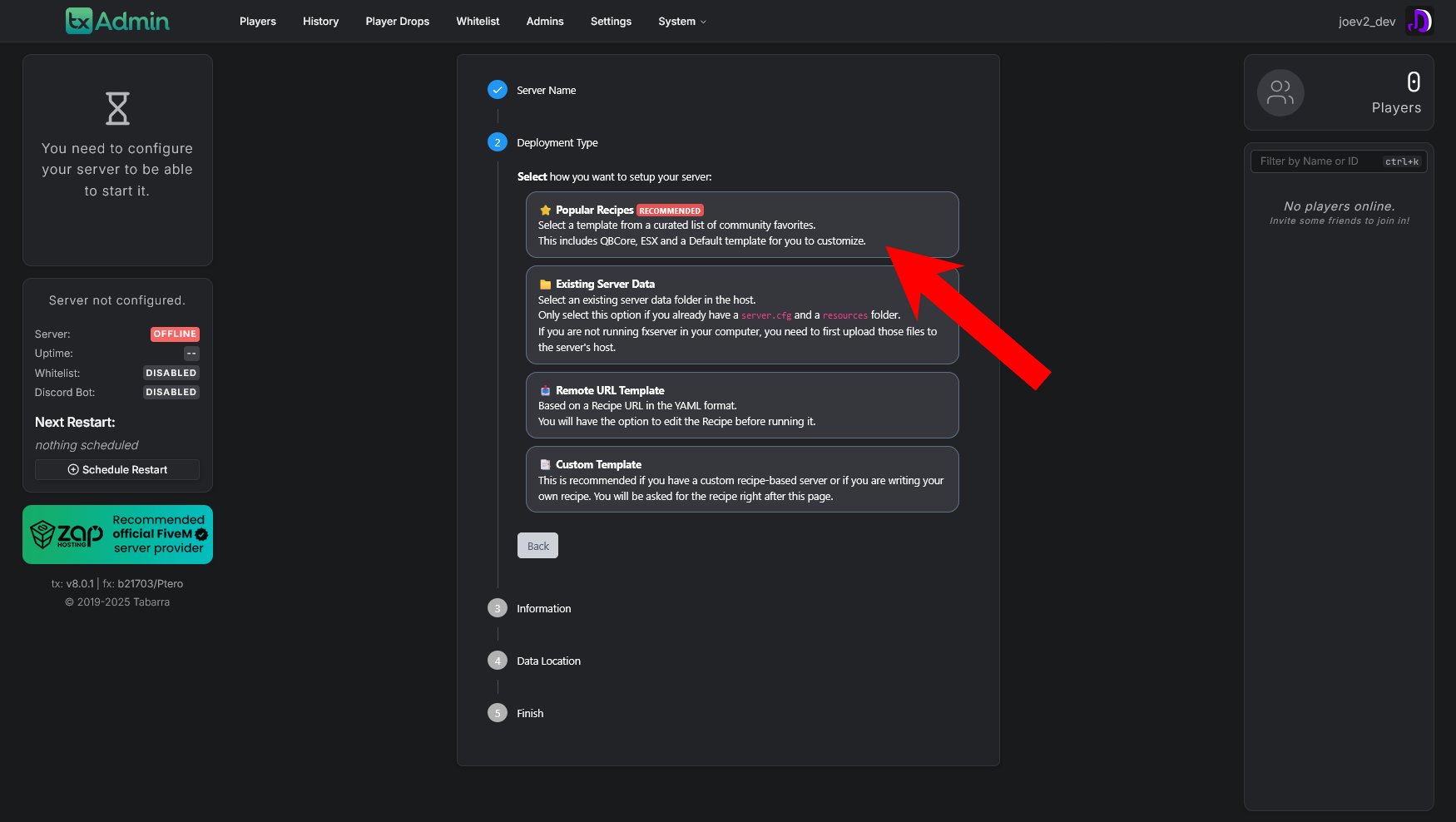Click the 'nothing scheduled' text
The width and height of the screenshot is (1456, 822).
pos(87,445)
